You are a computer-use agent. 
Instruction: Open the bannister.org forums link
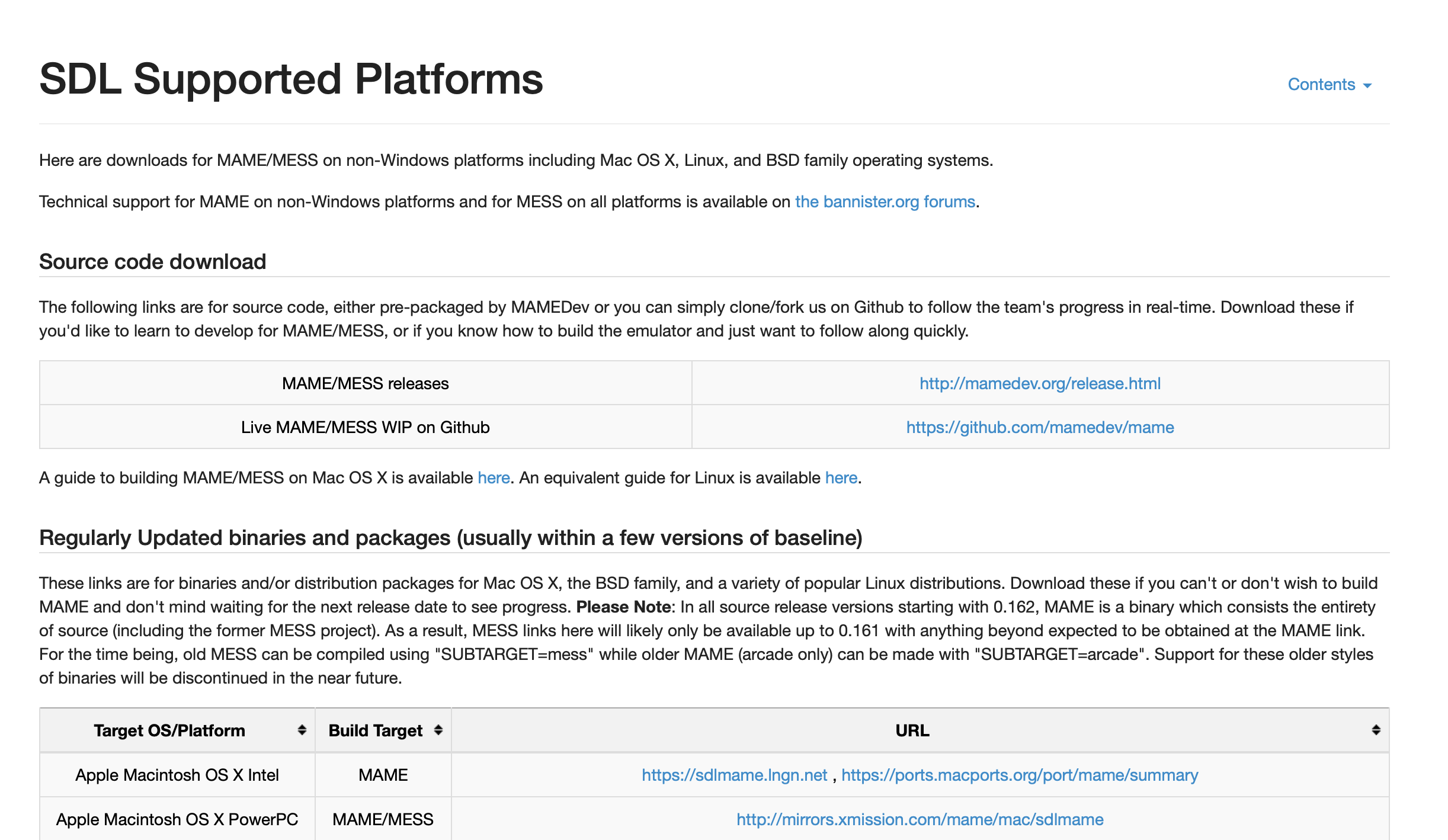point(885,202)
